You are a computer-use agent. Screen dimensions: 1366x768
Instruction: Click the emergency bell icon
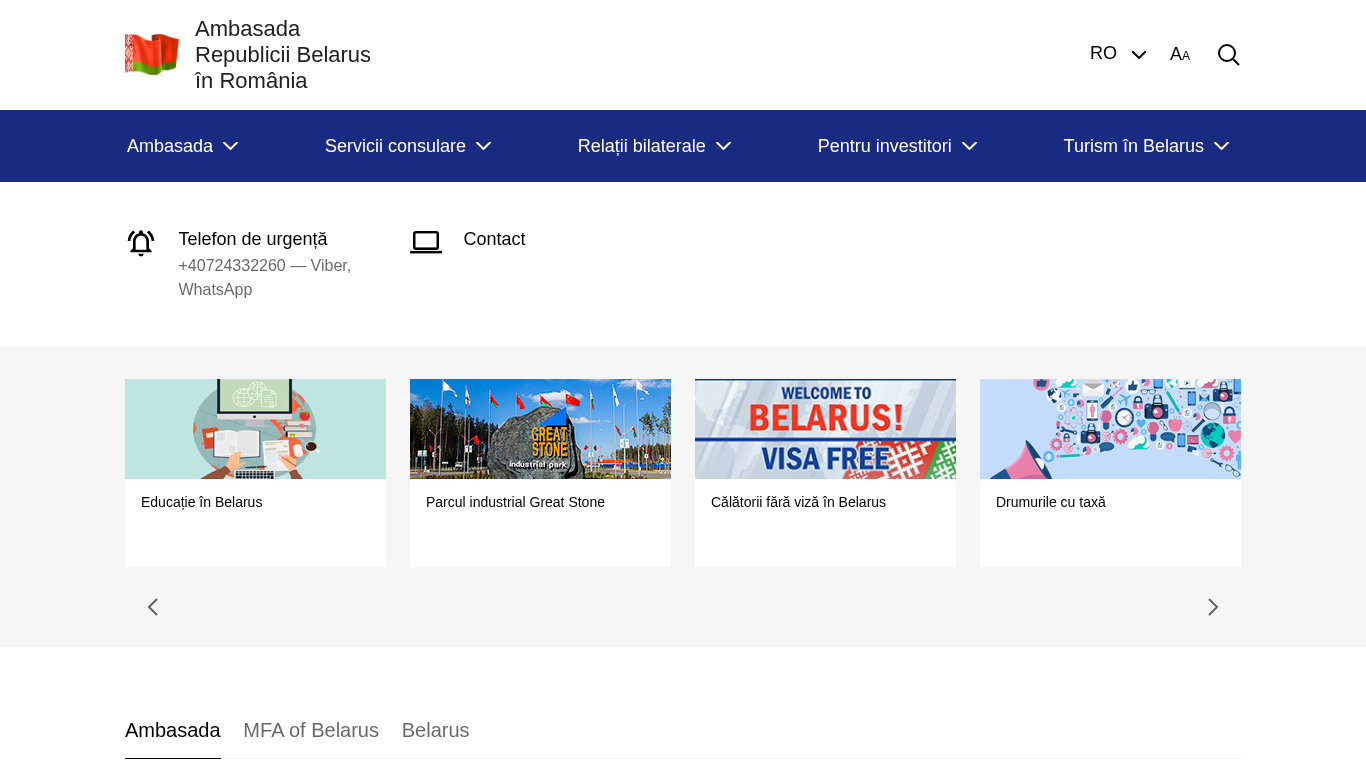click(x=141, y=243)
